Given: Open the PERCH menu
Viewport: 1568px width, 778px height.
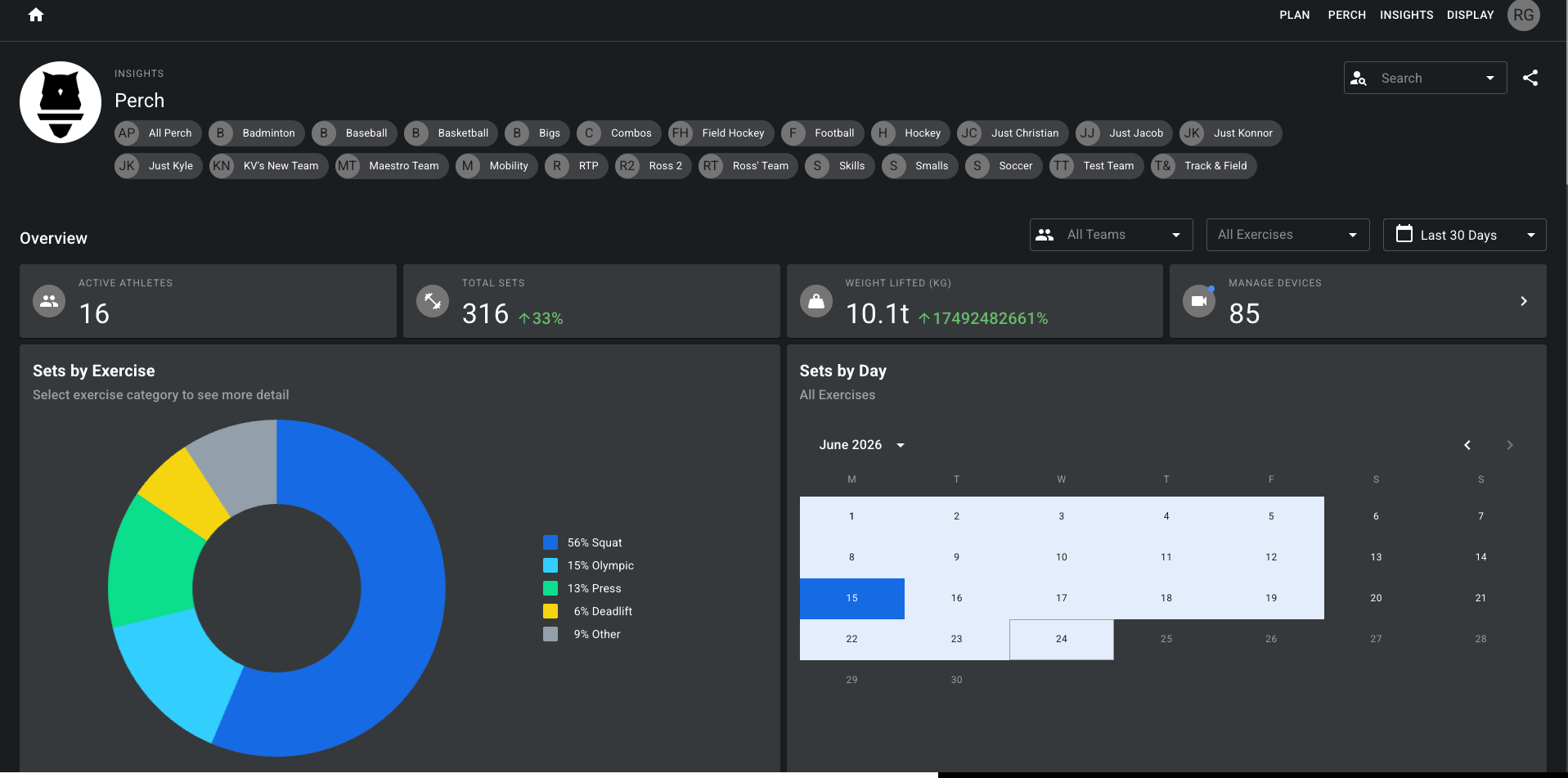Looking at the screenshot, I should 1346,15.
